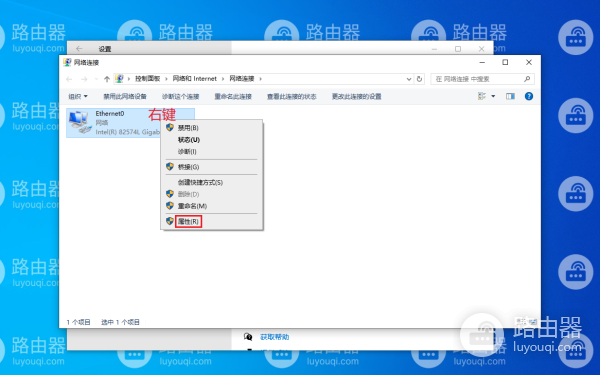Click shield icon beside 属性(R)
The image size is (600, 375).
tap(170, 221)
